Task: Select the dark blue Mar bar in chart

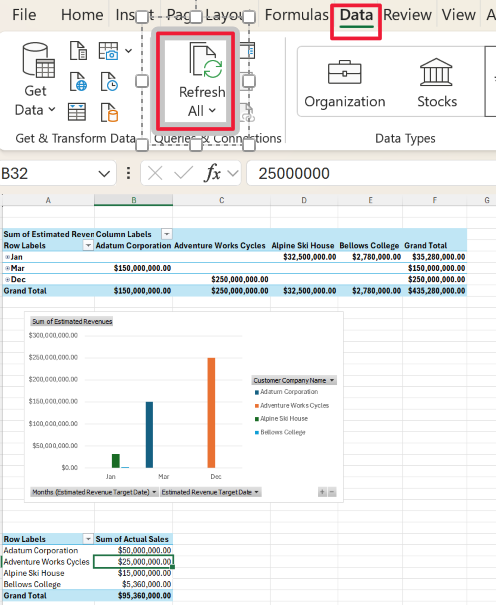Action: pos(149,434)
